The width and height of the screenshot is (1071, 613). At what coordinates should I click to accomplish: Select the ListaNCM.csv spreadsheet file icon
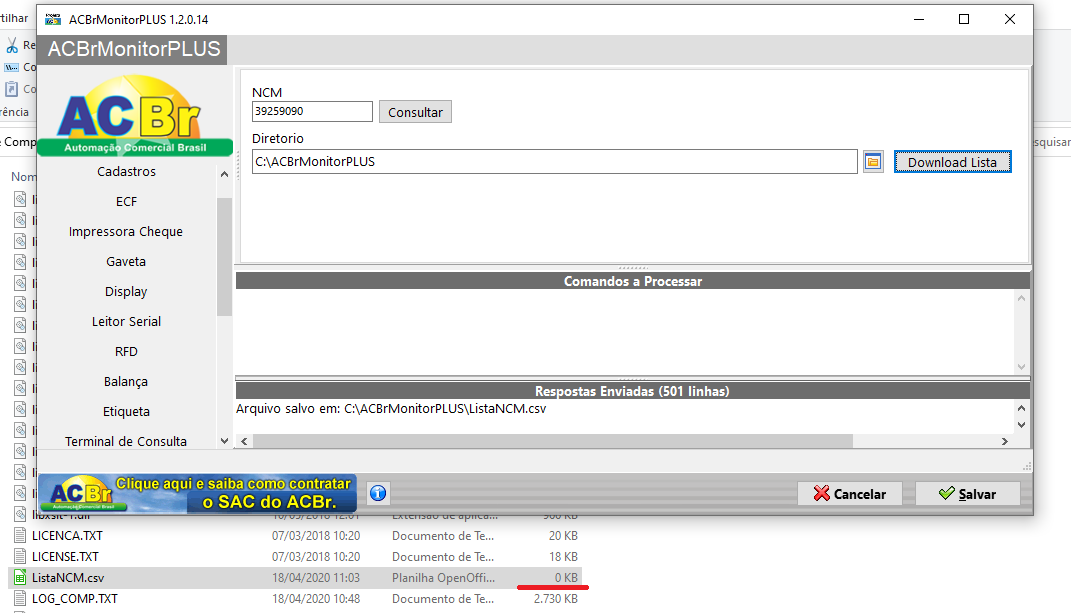[x=20, y=577]
